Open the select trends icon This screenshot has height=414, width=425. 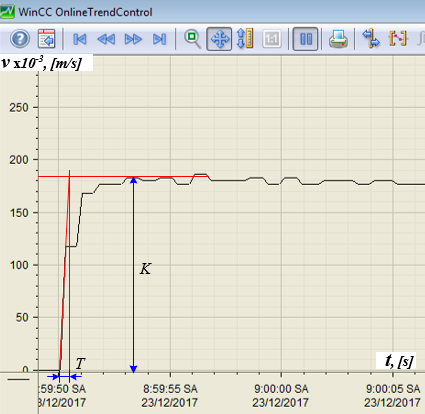coord(398,39)
